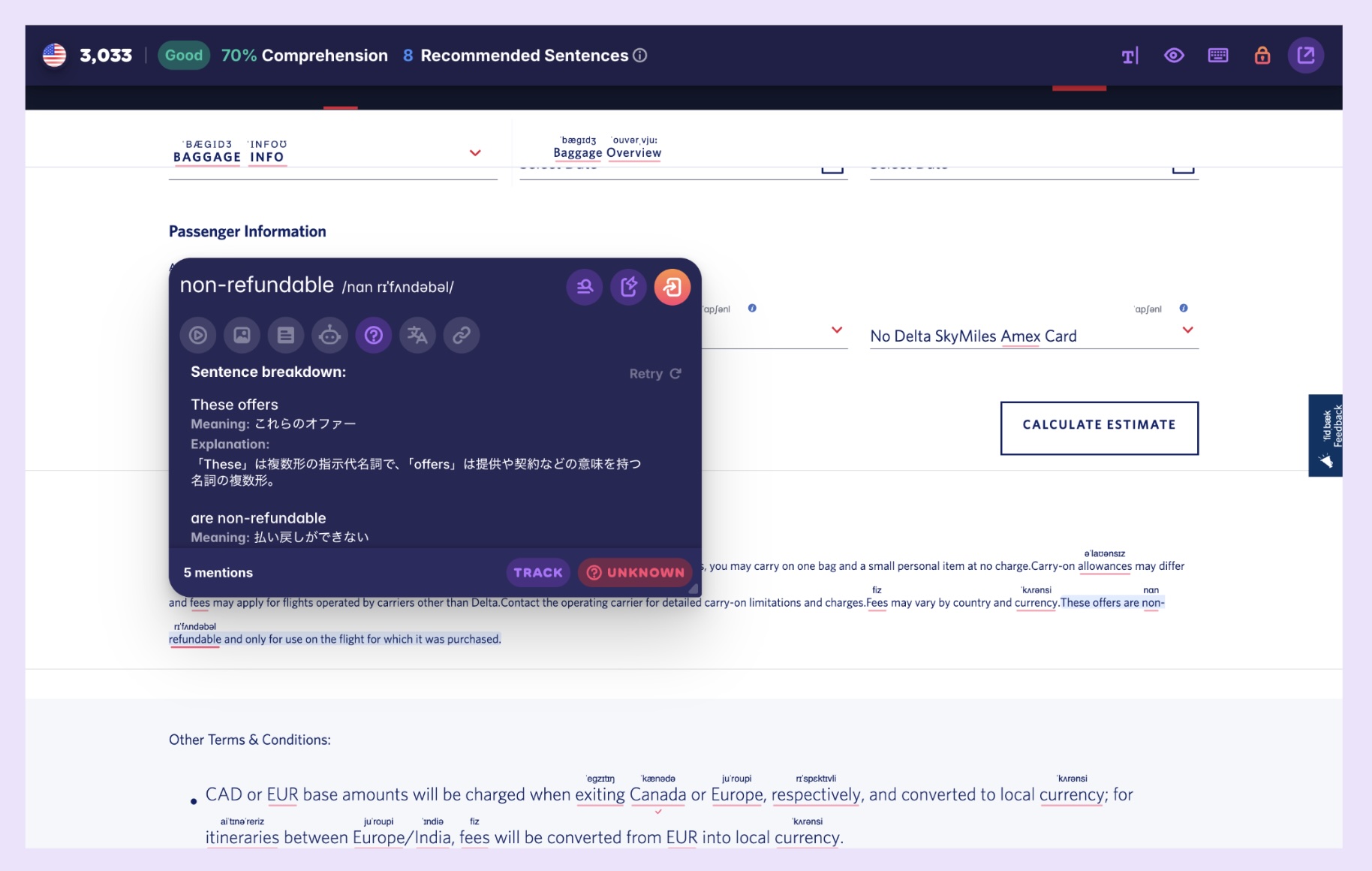Click the eye icon in the top toolbar
Image resolution: width=1372 pixels, height=871 pixels.
(x=1174, y=55)
